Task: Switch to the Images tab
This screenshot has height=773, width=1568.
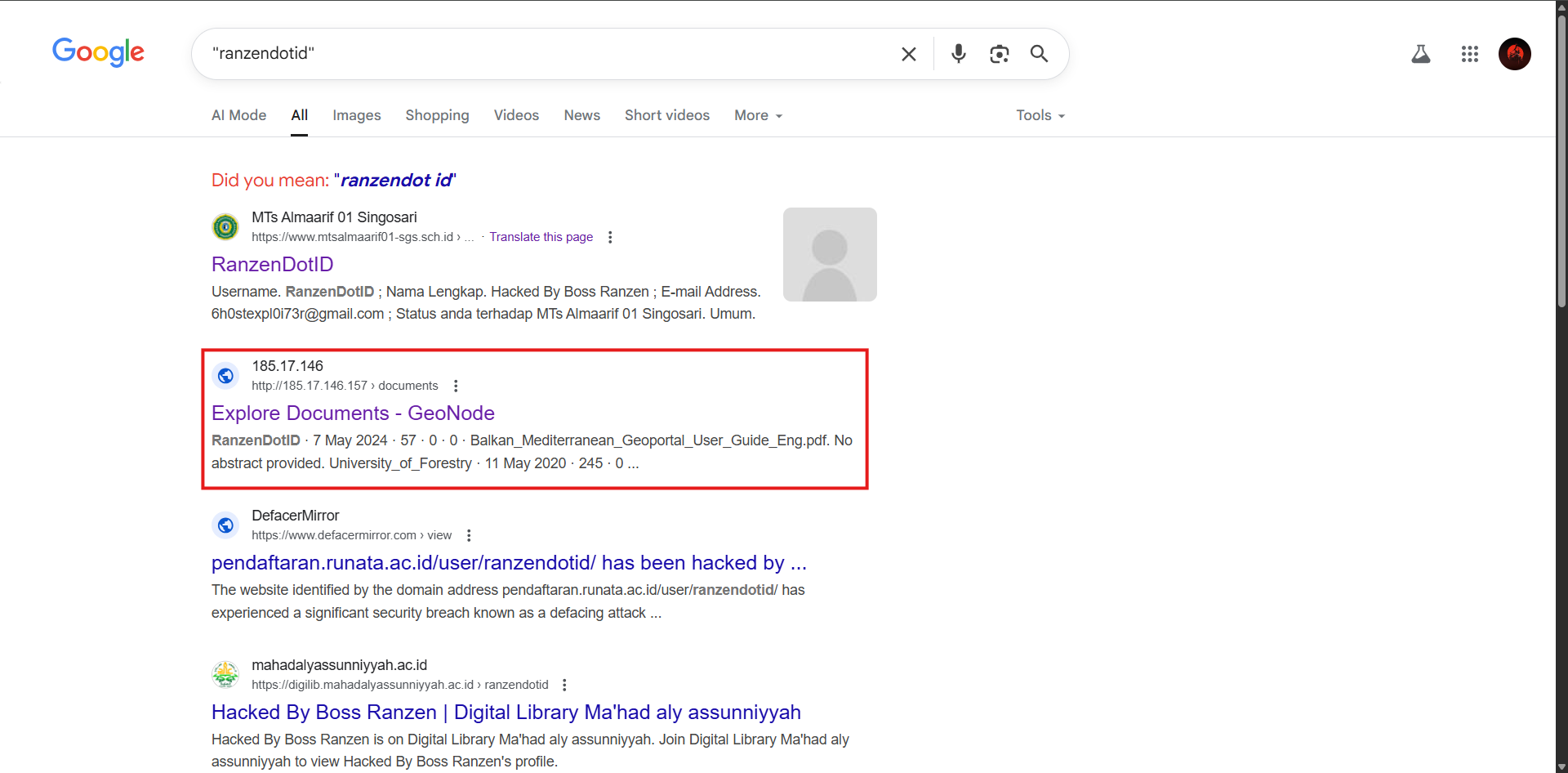Action: tap(357, 115)
